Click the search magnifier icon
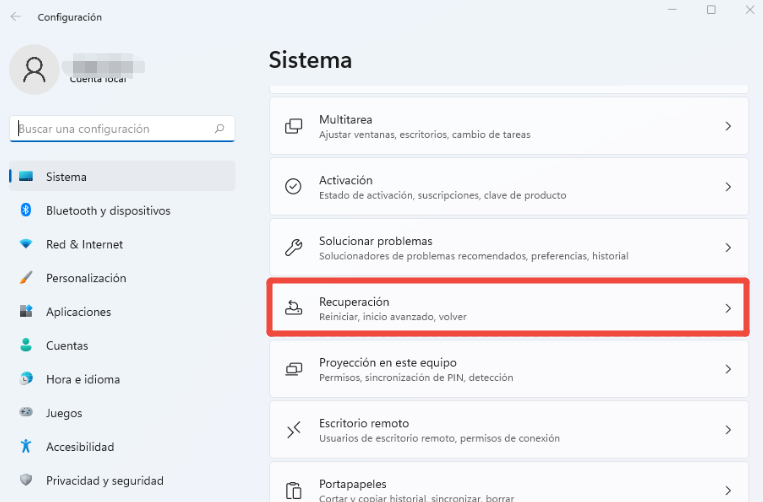Viewport: 763px width, 502px height. [219, 128]
